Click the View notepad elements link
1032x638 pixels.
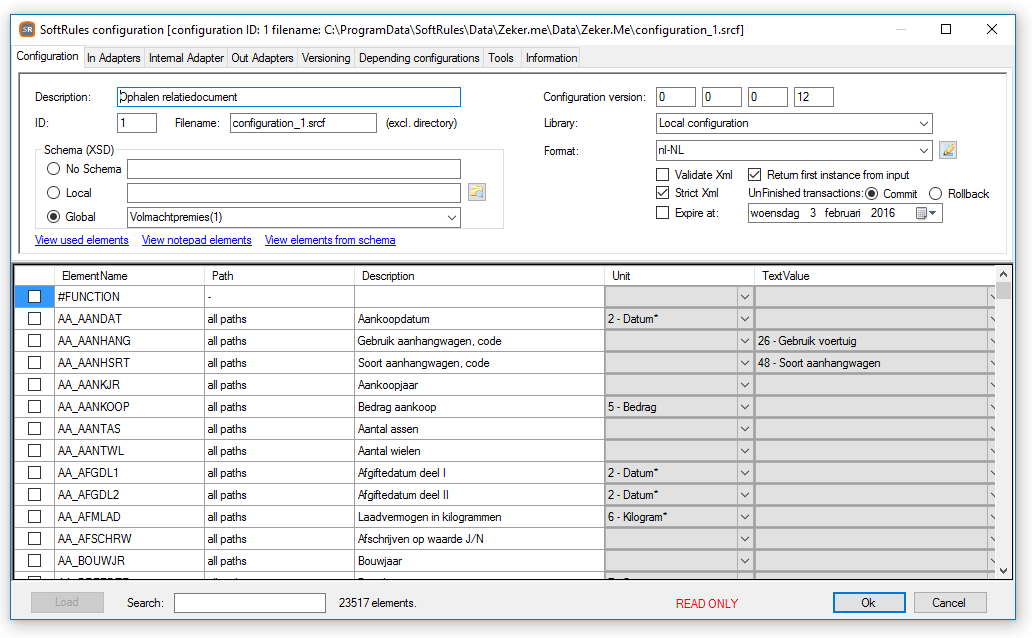point(197,240)
